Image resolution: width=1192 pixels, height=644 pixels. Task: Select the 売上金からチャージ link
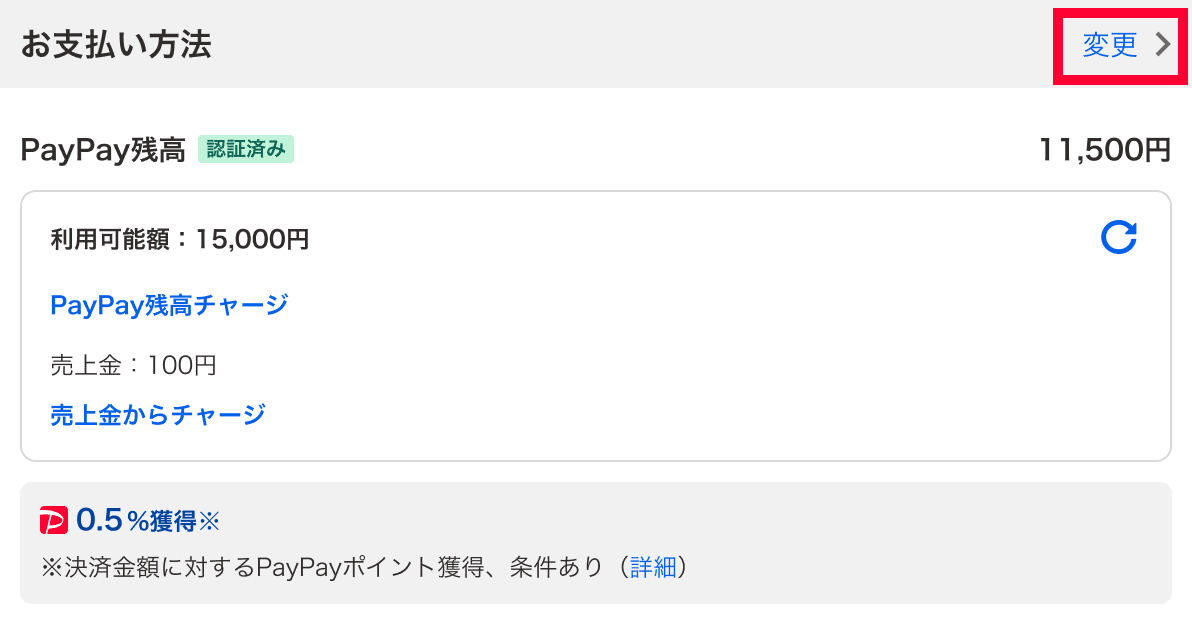point(158,413)
